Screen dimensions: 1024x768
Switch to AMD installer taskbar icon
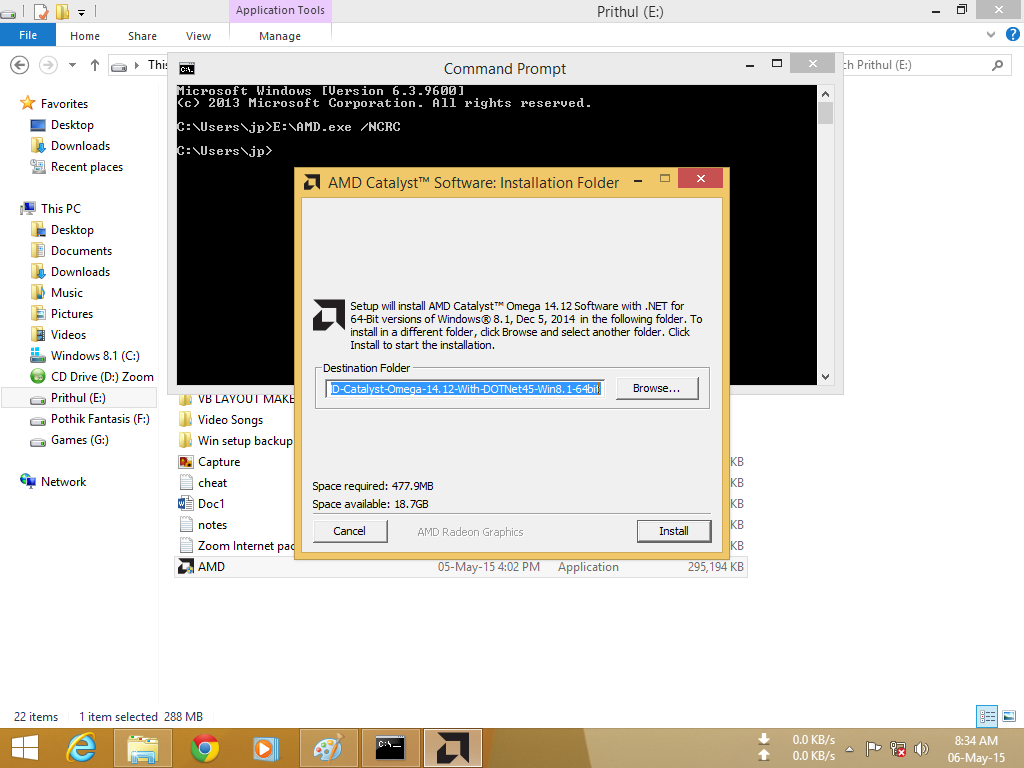[x=453, y=748]
